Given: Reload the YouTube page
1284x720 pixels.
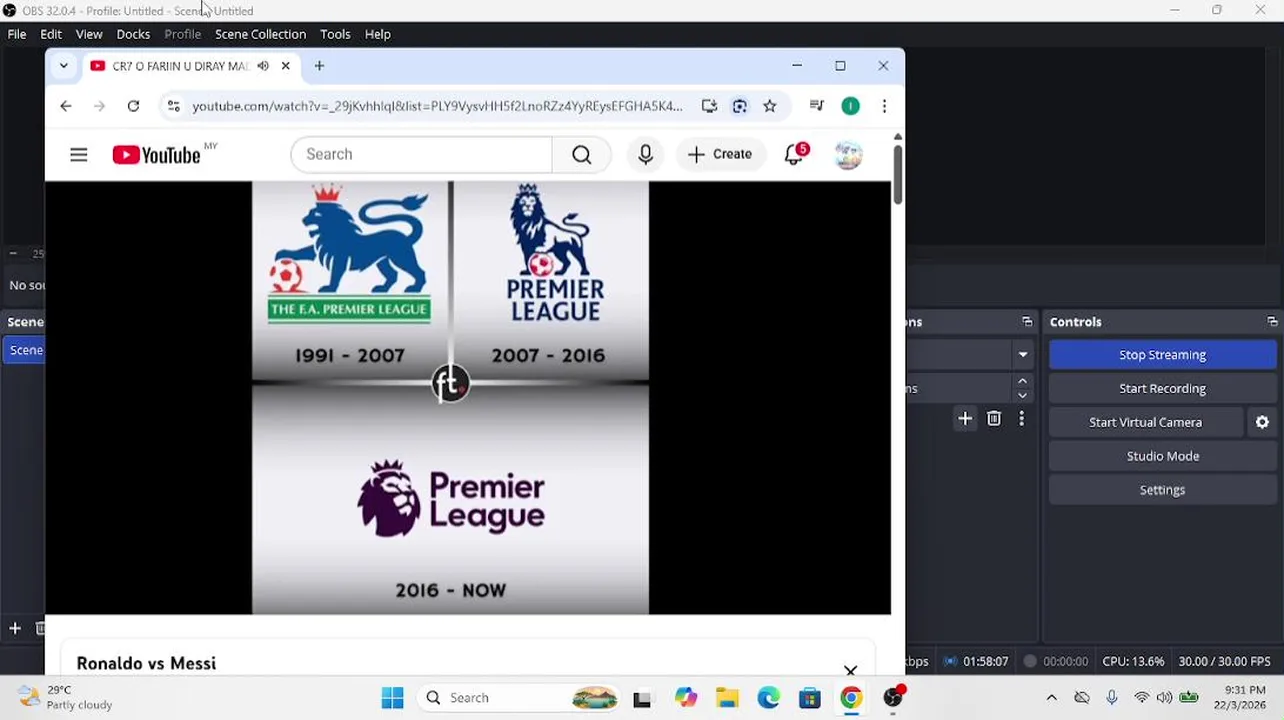Looking at the screenshot, I should coord(133,106).
